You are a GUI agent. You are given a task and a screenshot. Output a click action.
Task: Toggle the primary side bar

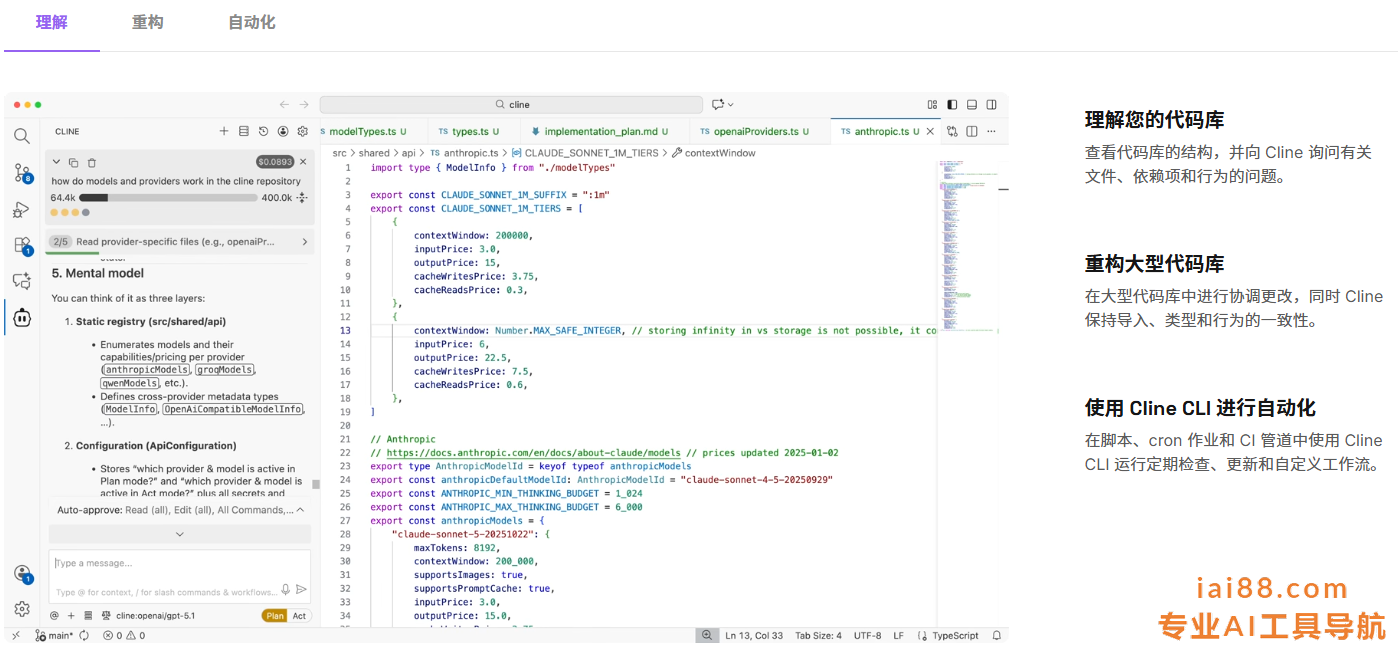[x=952, y=104]
